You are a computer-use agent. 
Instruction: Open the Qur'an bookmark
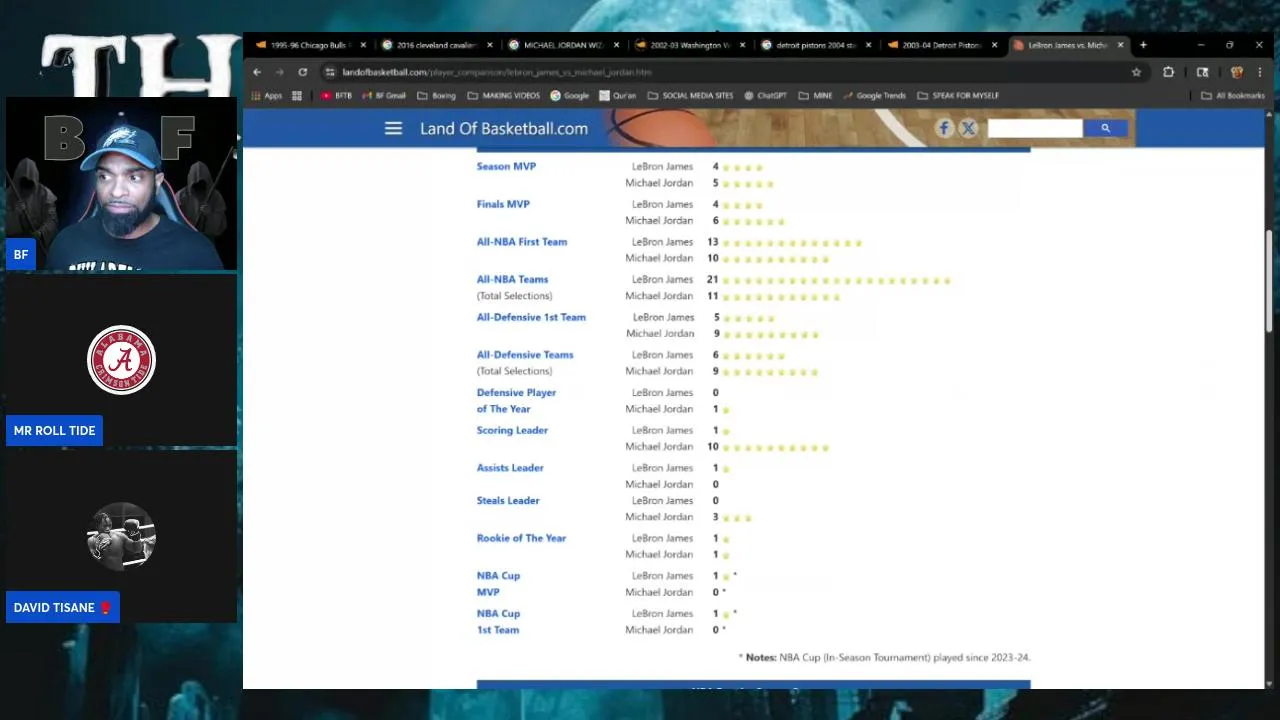click(617, 96)
